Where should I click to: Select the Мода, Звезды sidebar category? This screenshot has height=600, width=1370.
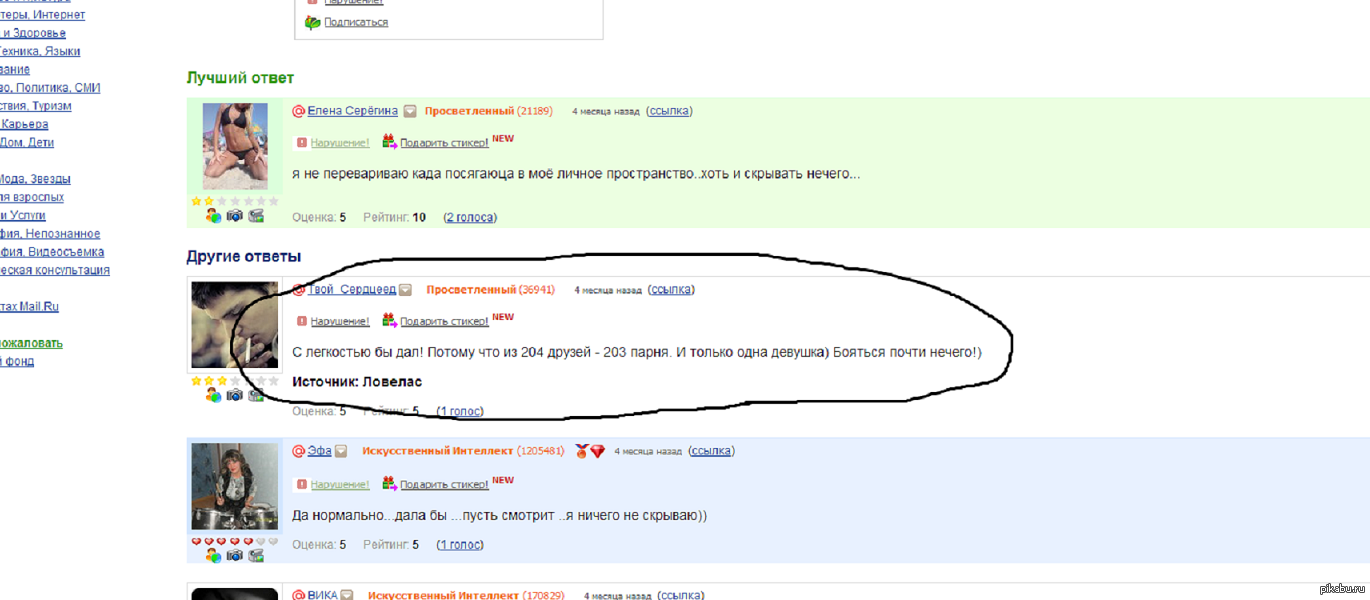coord(35,179)
